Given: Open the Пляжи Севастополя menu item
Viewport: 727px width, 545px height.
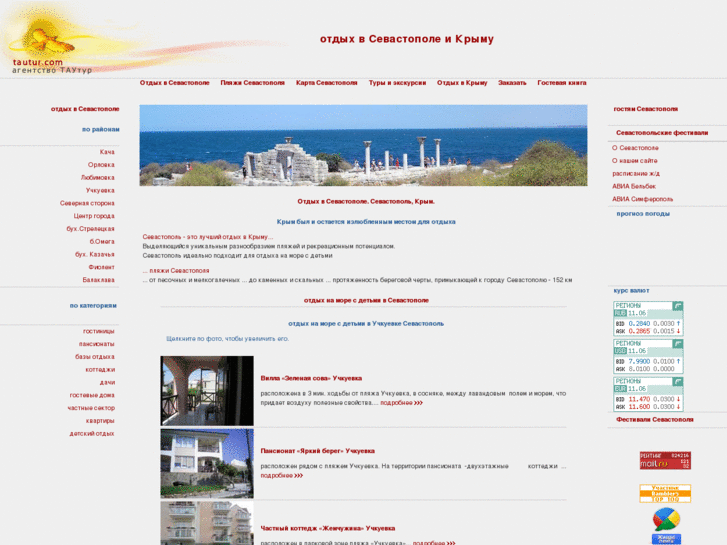Looking at the screenshot, I should coord(252,83).
